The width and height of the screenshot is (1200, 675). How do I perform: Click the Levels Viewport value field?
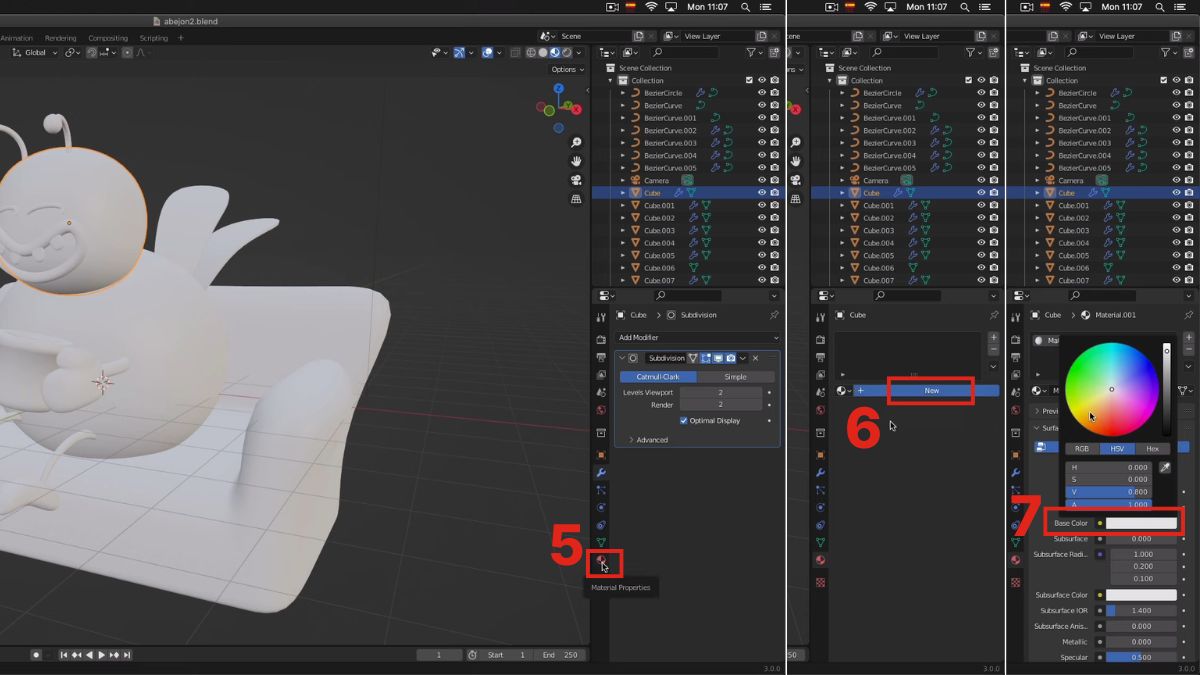click(720, 393)
